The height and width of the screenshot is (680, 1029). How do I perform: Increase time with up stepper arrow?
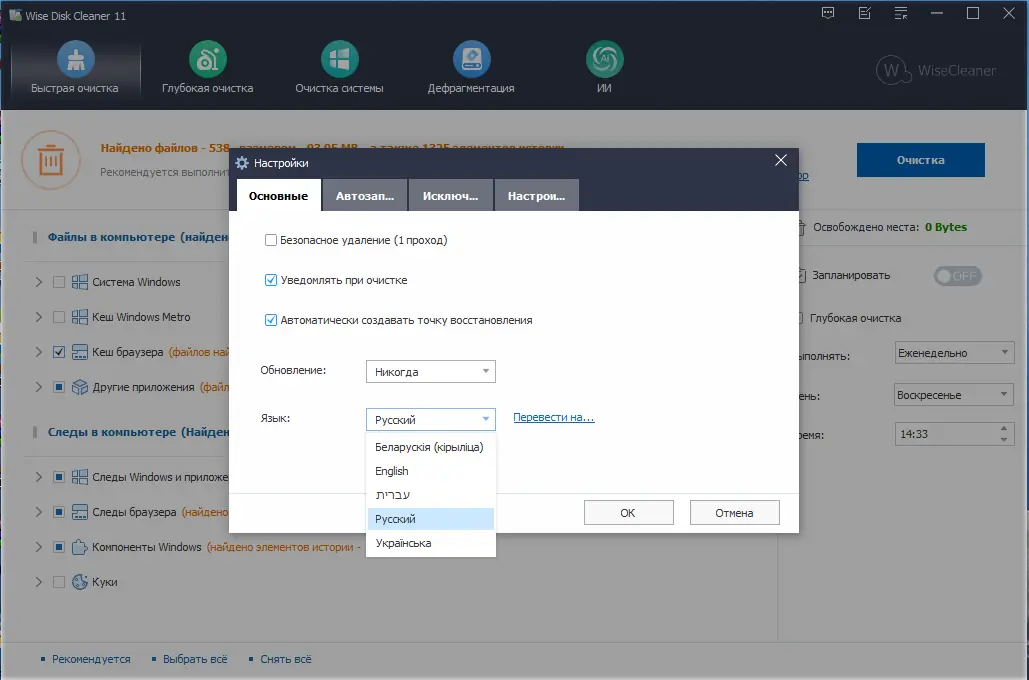click(1004, 429)
